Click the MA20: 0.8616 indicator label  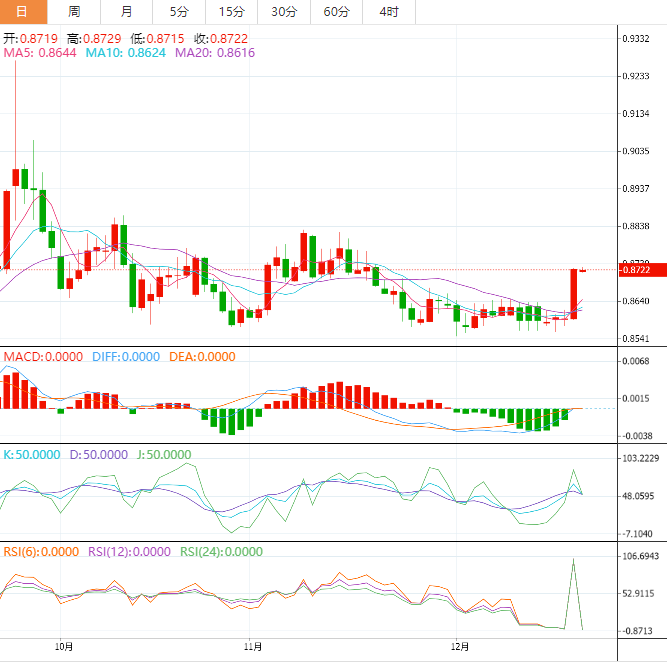coord(215,53)
